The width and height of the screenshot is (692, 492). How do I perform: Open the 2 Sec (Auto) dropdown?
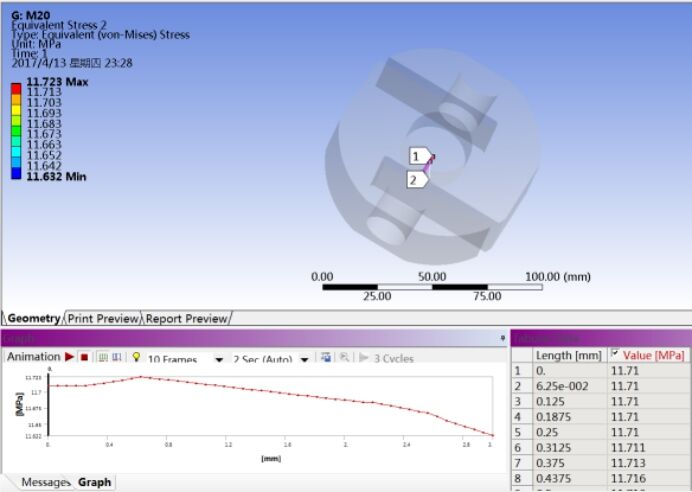point(303,359)
